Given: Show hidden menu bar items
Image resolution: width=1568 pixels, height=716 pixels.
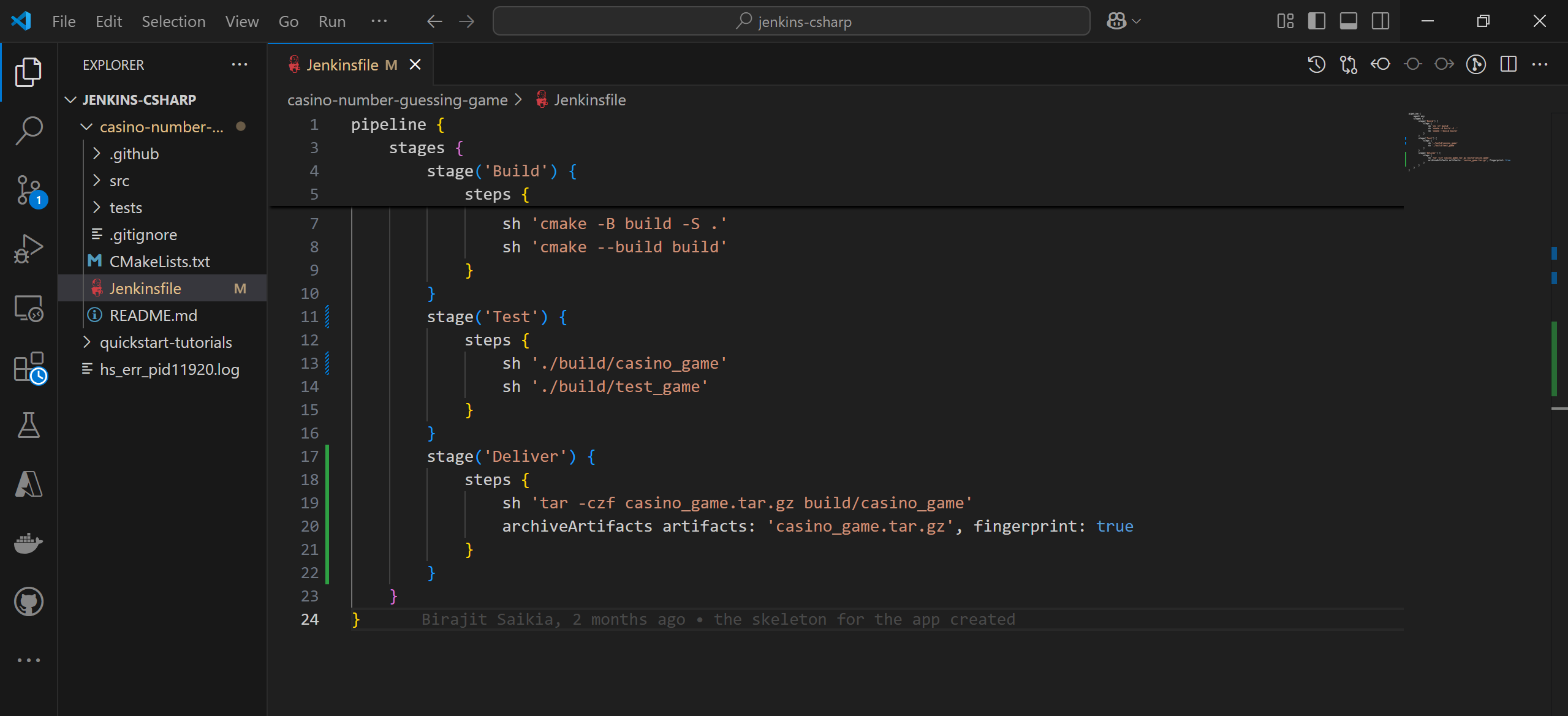Looking at the screenshot, I should click(x=379, y=21).
